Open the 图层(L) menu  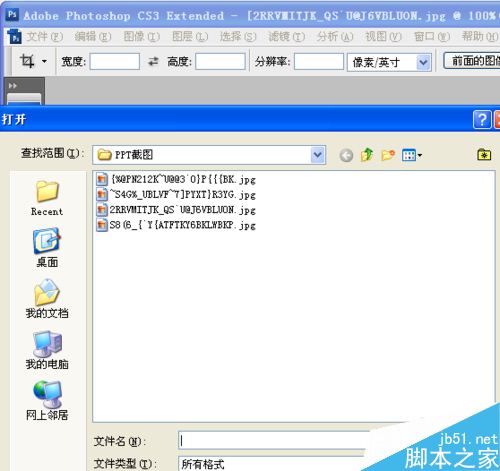[x=190, y=36]
